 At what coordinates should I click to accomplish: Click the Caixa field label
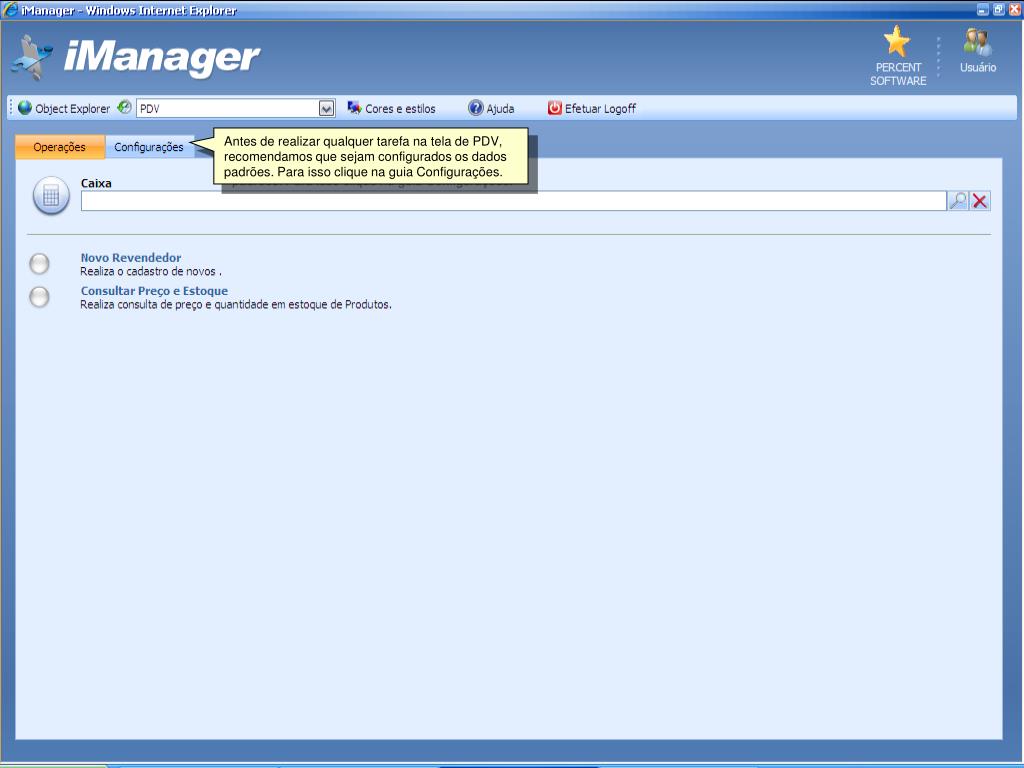(96, 184)
